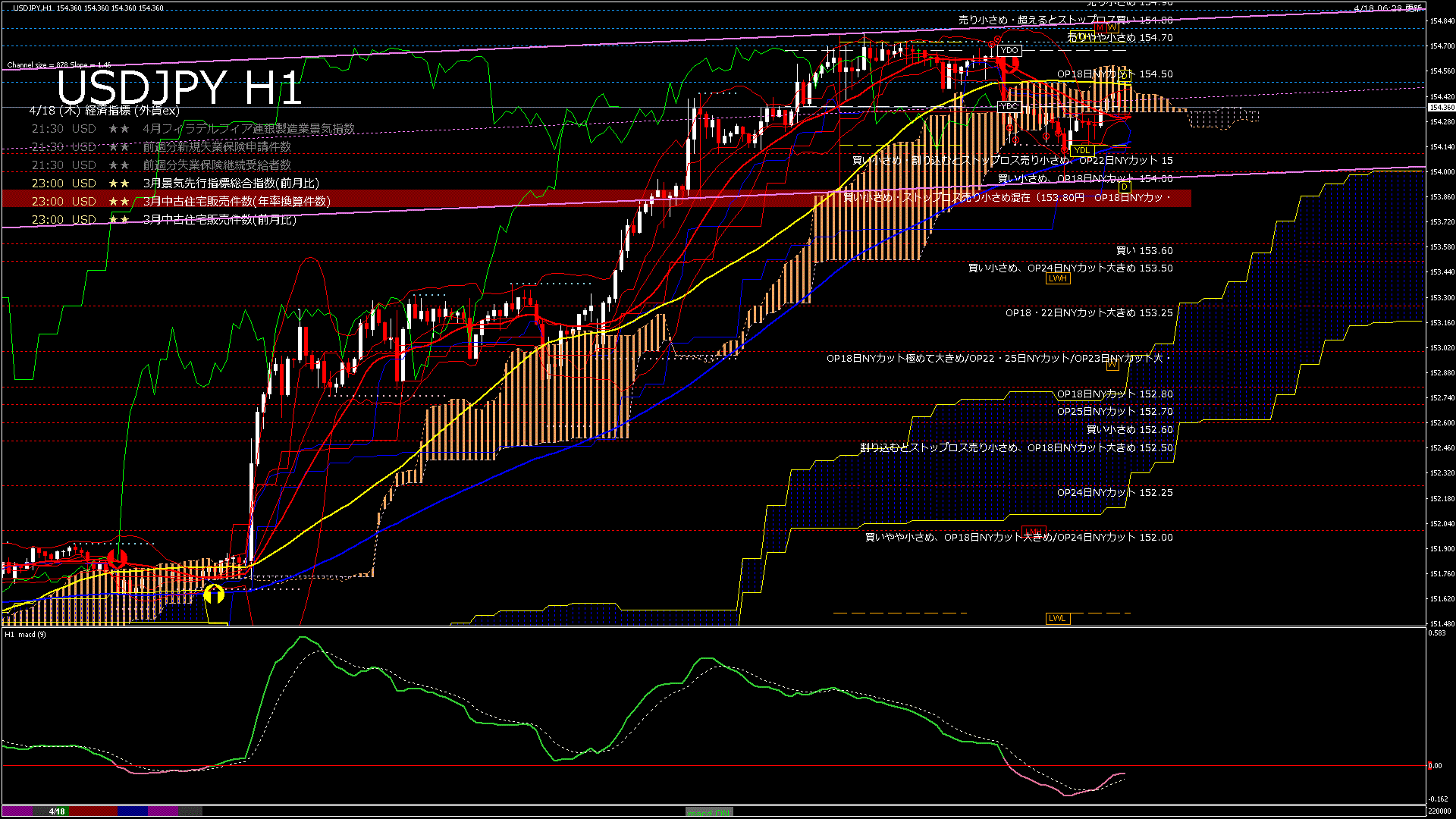Click the orange LWL label marker
Screen dimensions: 1456x819
tap(1057, 619)
